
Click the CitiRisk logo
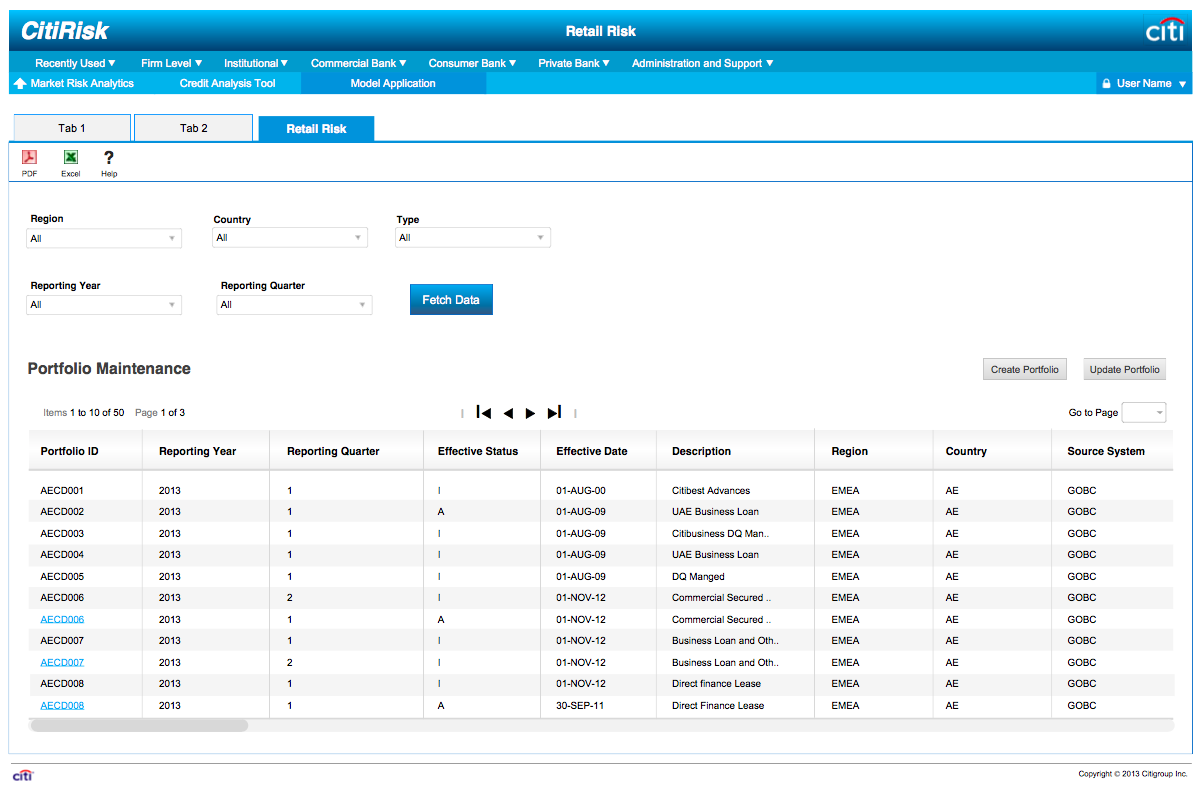coord(65,31)
